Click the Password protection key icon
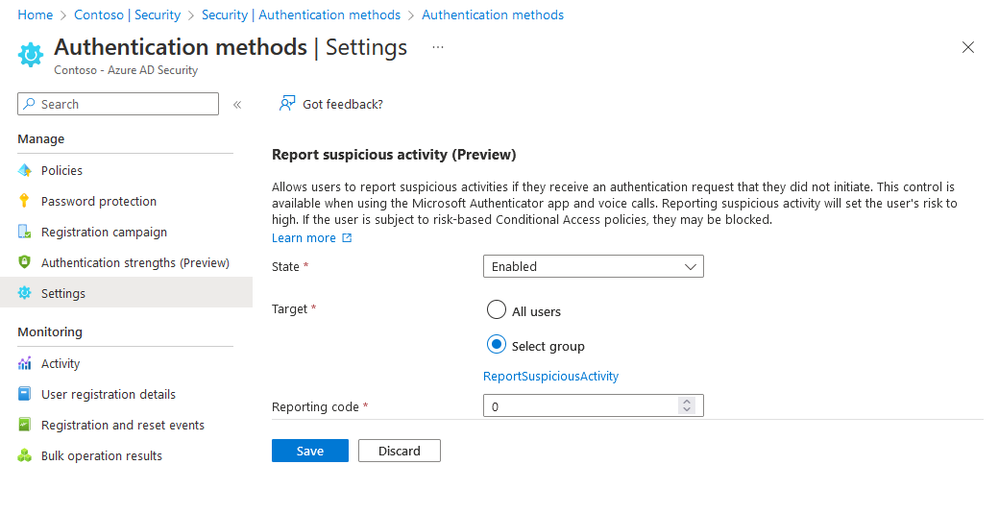This screenshot has height=516, width=998. pos(25,201)
